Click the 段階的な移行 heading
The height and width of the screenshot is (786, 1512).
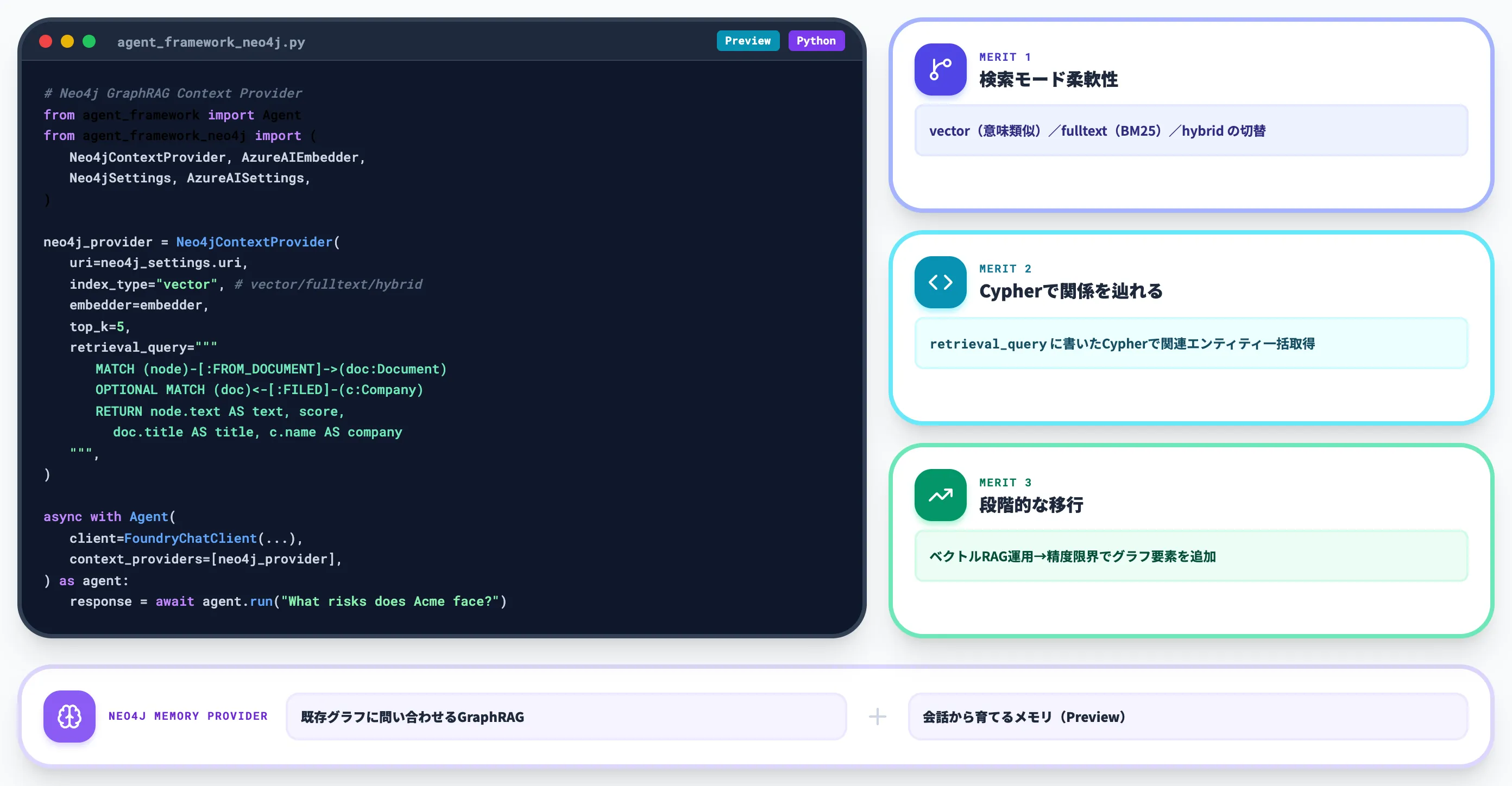pyautogui.click(x=1031, y=504)
